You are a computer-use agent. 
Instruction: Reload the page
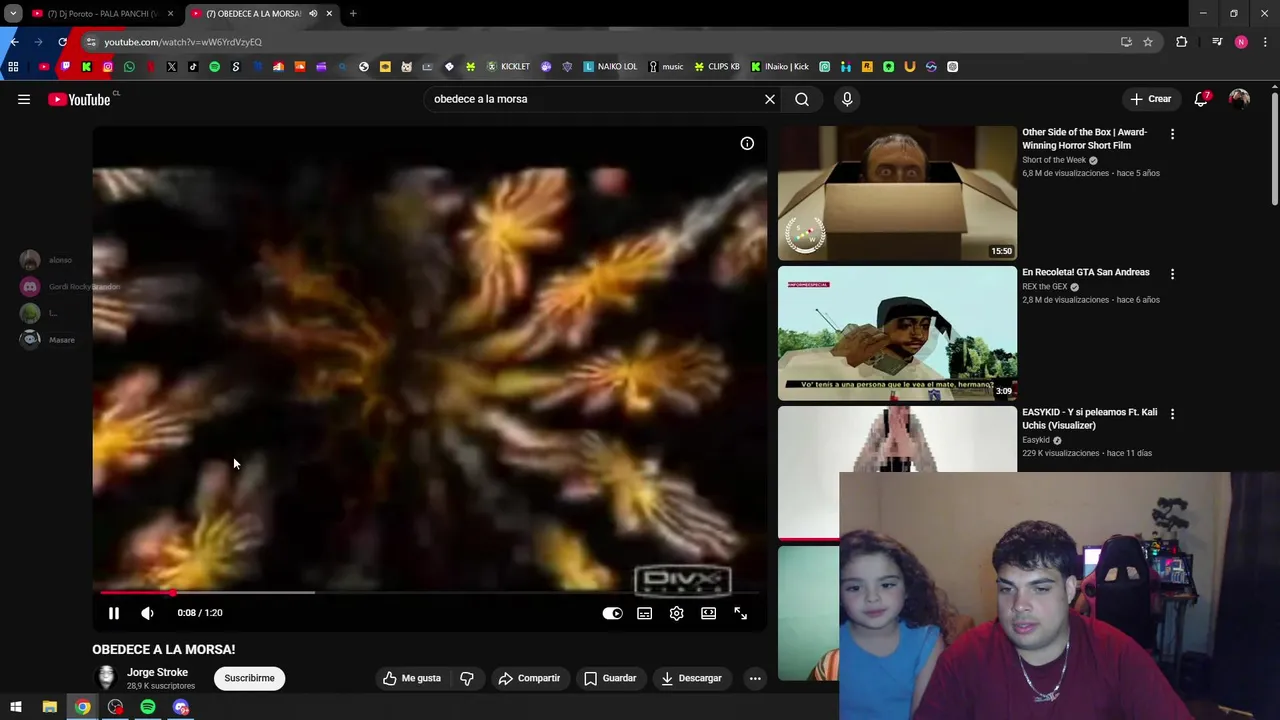tap(62, 42)
